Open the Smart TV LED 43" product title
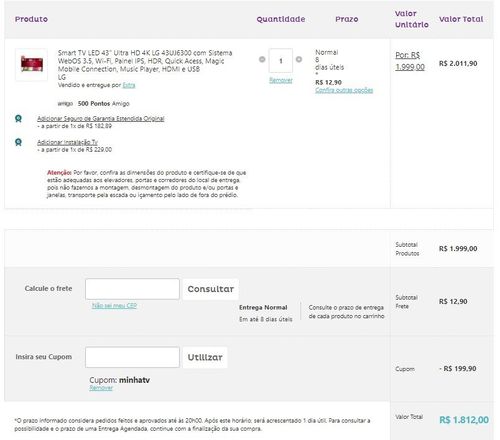The width and height of the screenshot is (500, 440). click(x=145, y=61)
